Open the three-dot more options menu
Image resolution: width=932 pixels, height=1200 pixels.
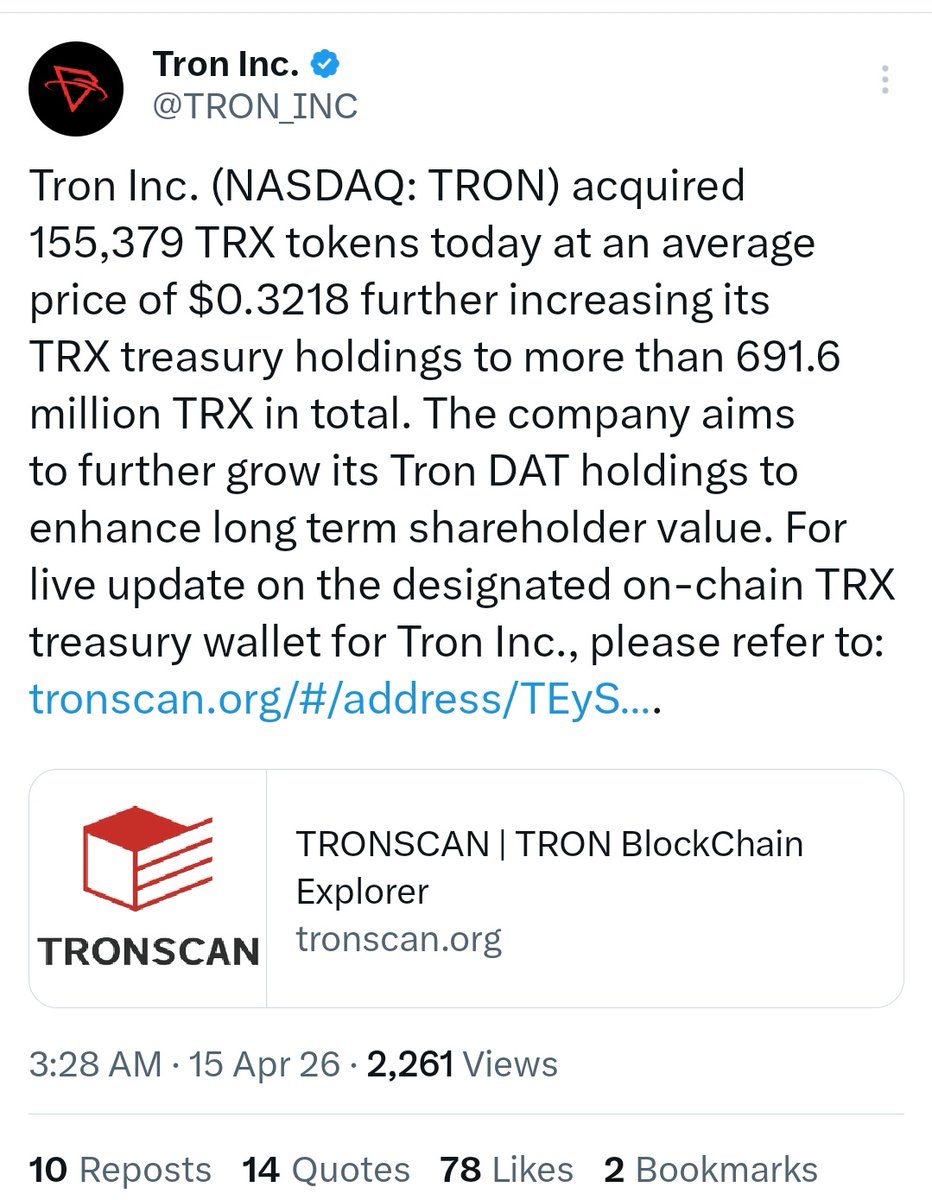(x=884, y=80)
